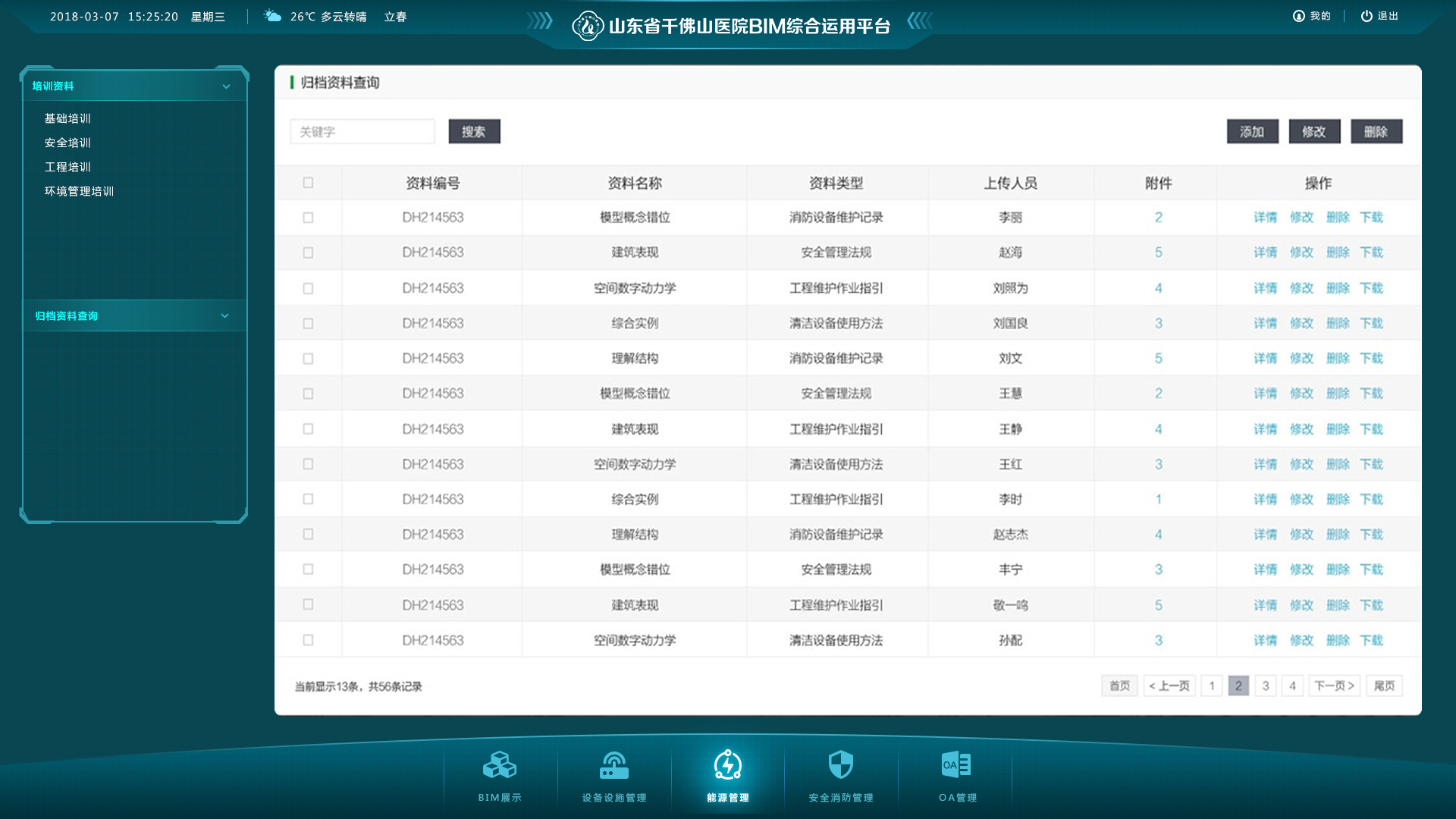
Task: Select 基础培训 from sidebar menu
Action: [67, 118]
